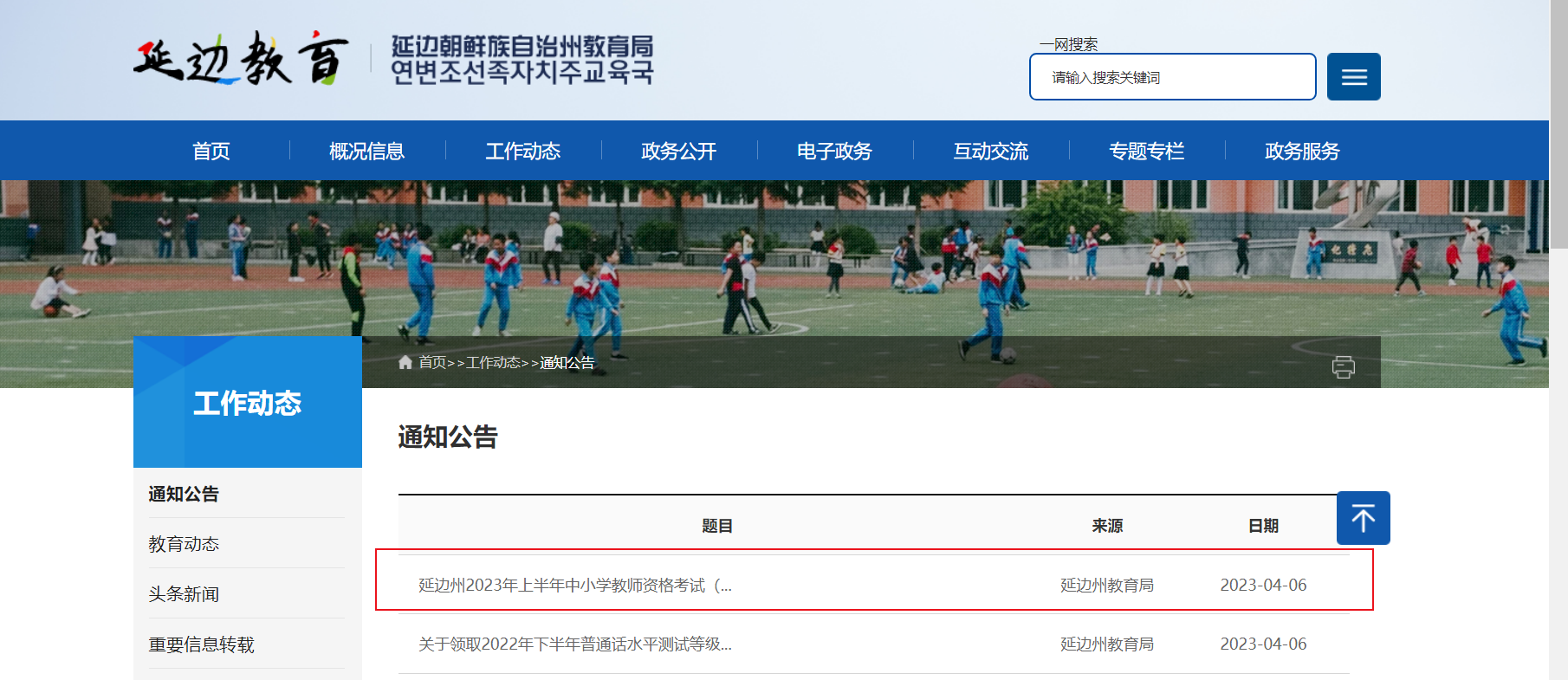Select 通知公告 in the sidebar
Screen dimensions: 1568x680
184,494
